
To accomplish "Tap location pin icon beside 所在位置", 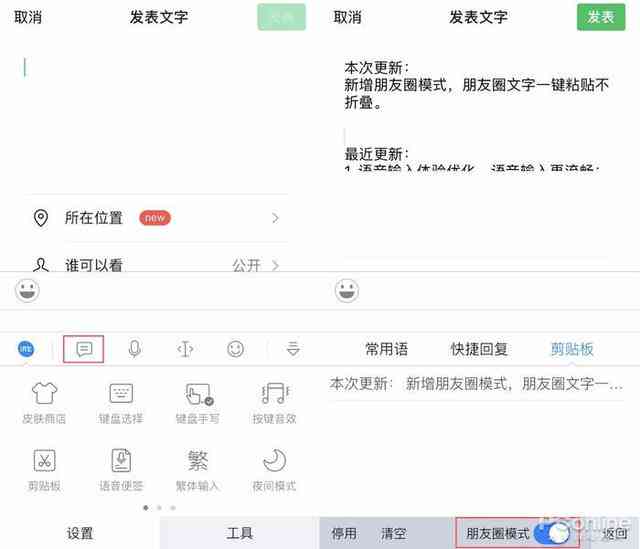I will [41, 218].
